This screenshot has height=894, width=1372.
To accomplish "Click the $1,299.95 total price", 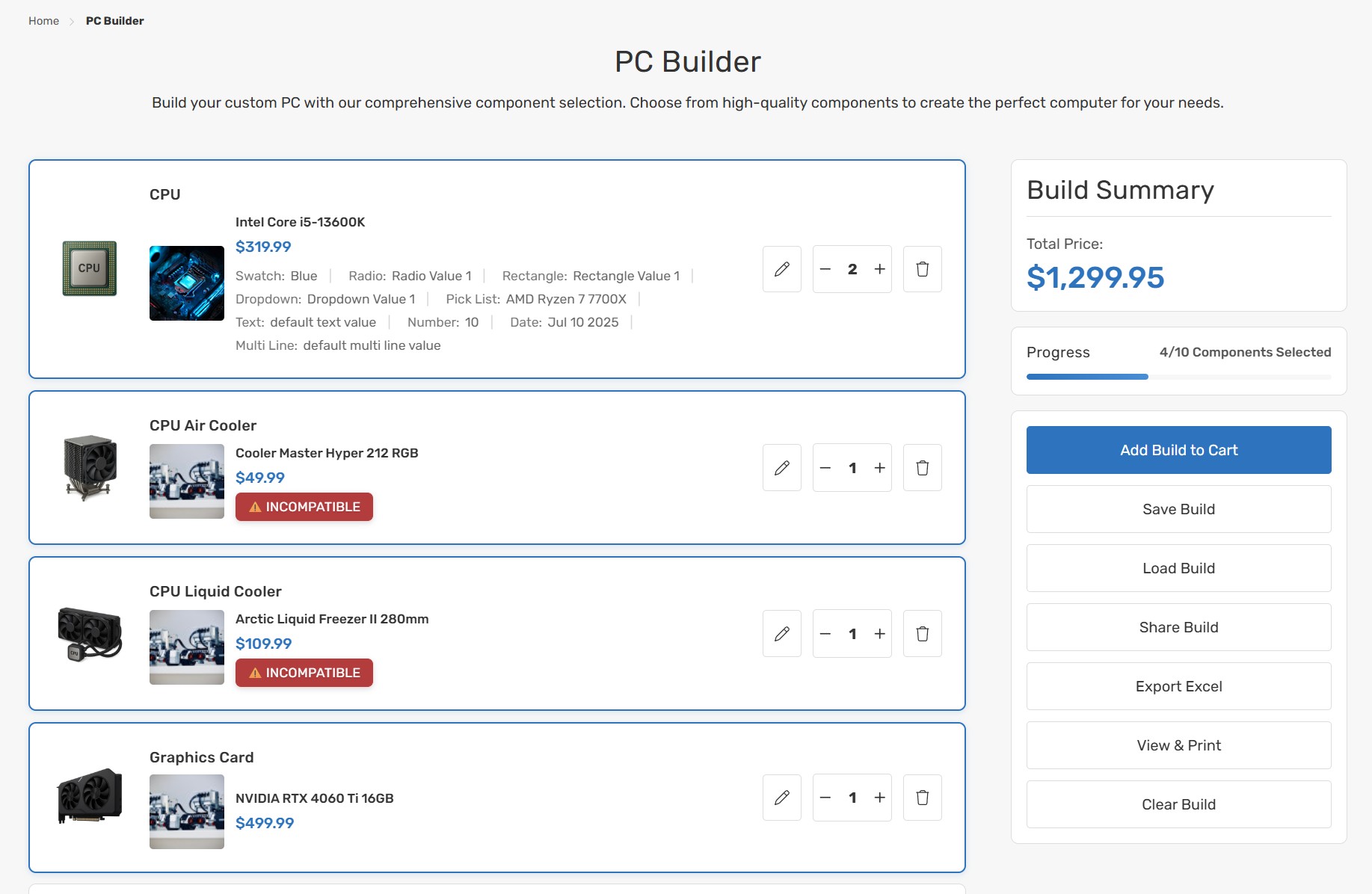I will pos(1095,277).
